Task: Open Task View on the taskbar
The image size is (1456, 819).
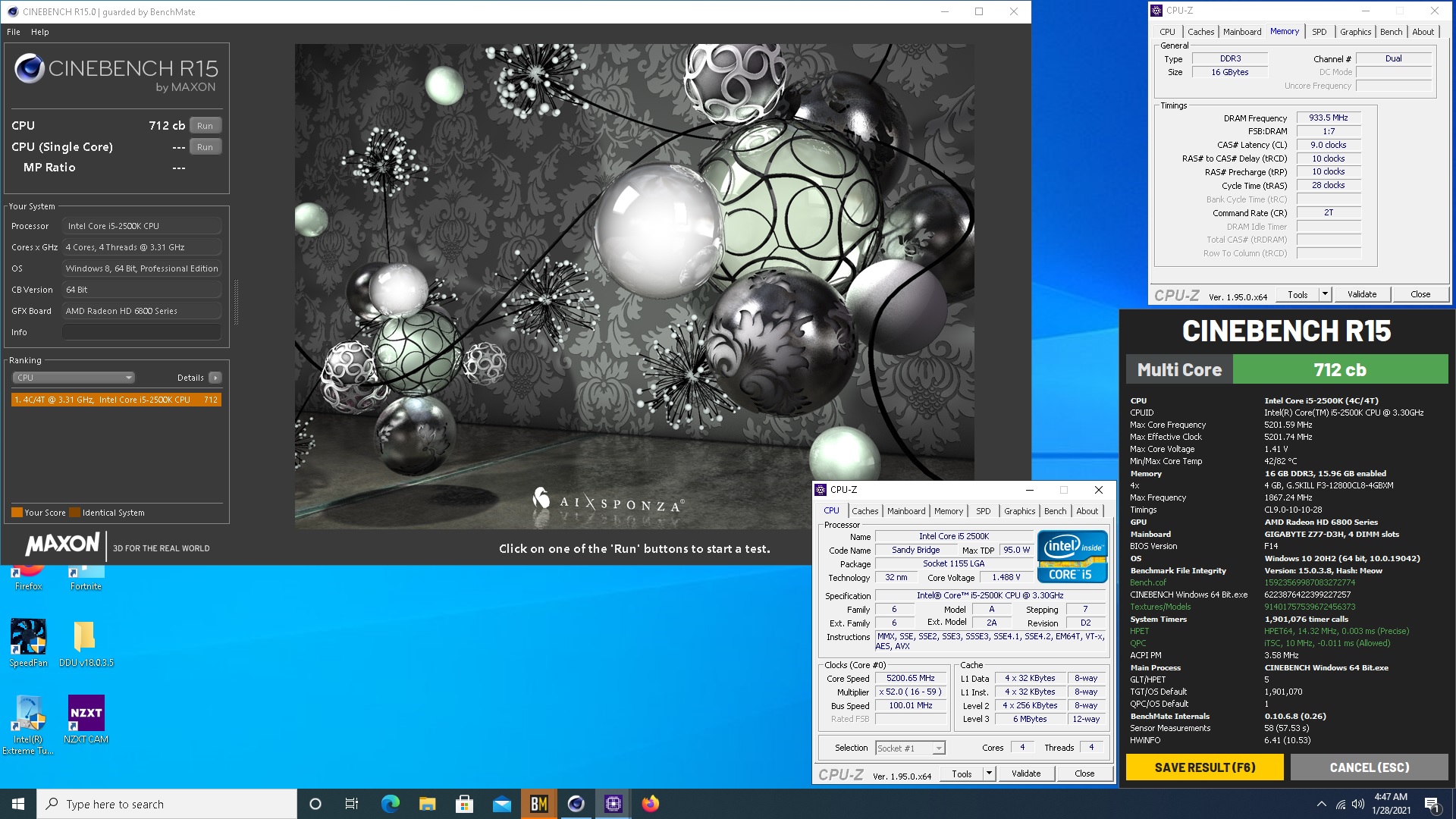Action: tap(352, 804)
